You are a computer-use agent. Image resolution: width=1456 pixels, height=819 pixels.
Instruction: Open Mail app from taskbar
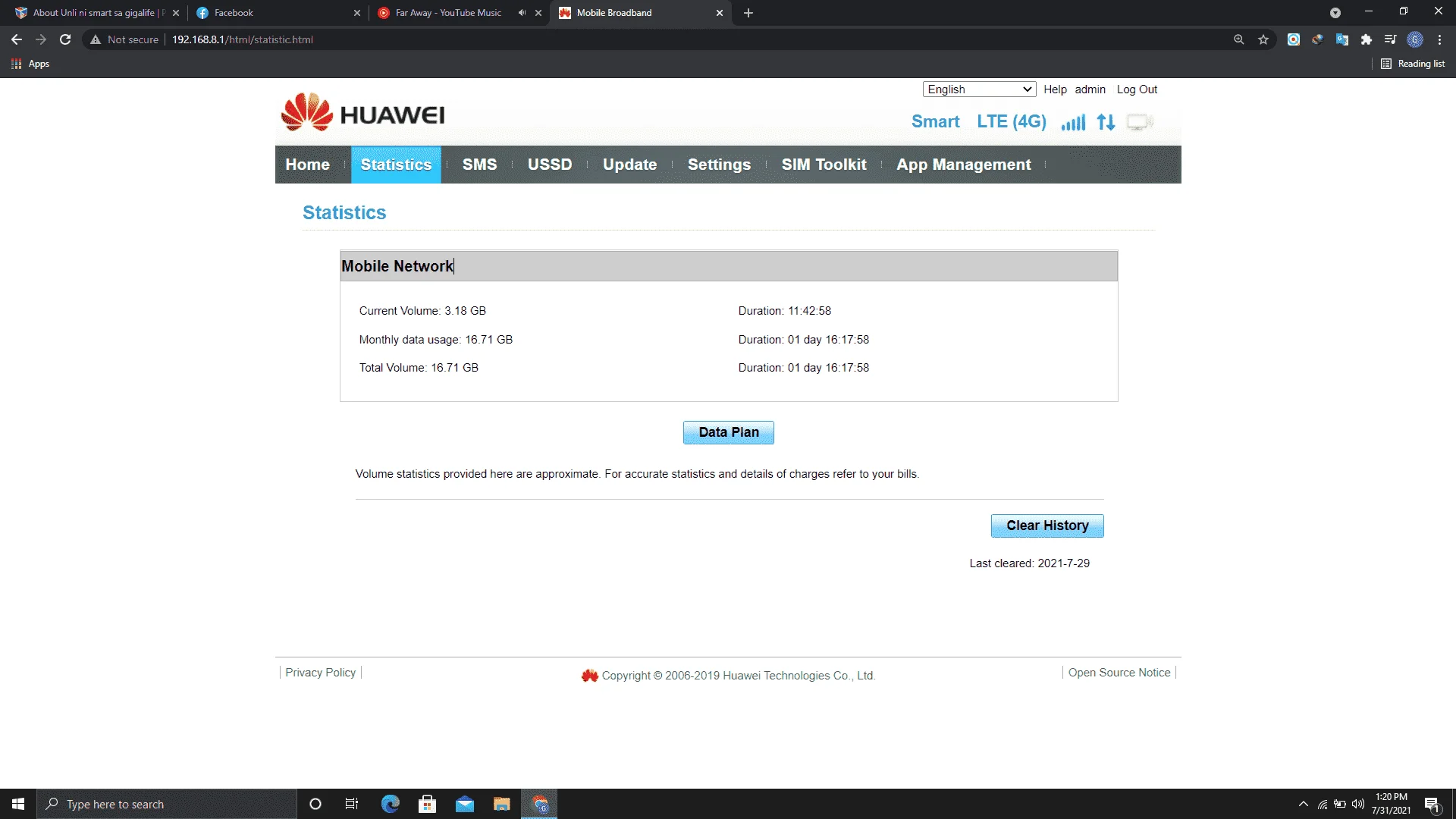click(x=465, y=804)
